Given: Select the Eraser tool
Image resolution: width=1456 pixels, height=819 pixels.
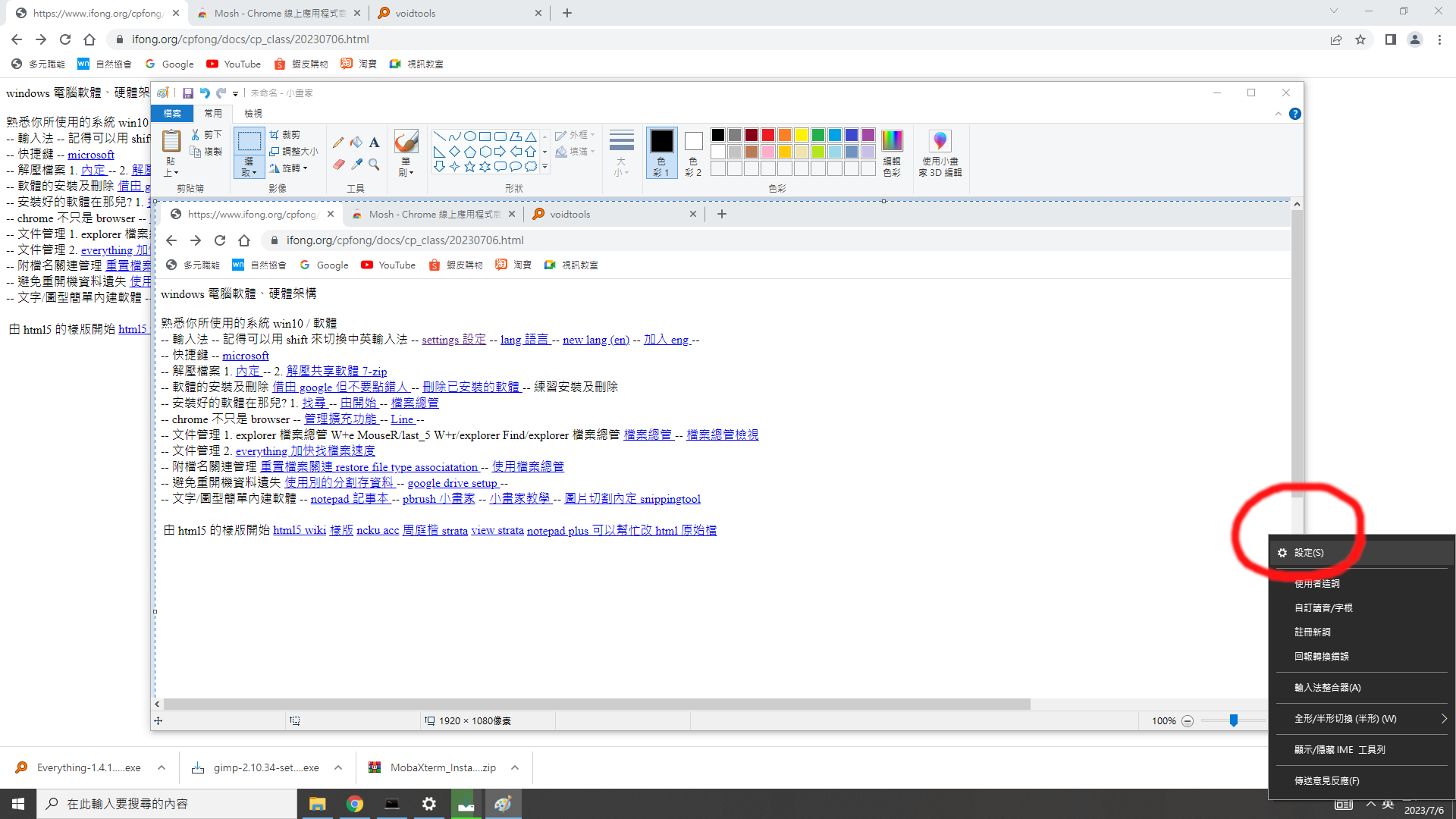Looking at the screenshot, I should (338, 164).
